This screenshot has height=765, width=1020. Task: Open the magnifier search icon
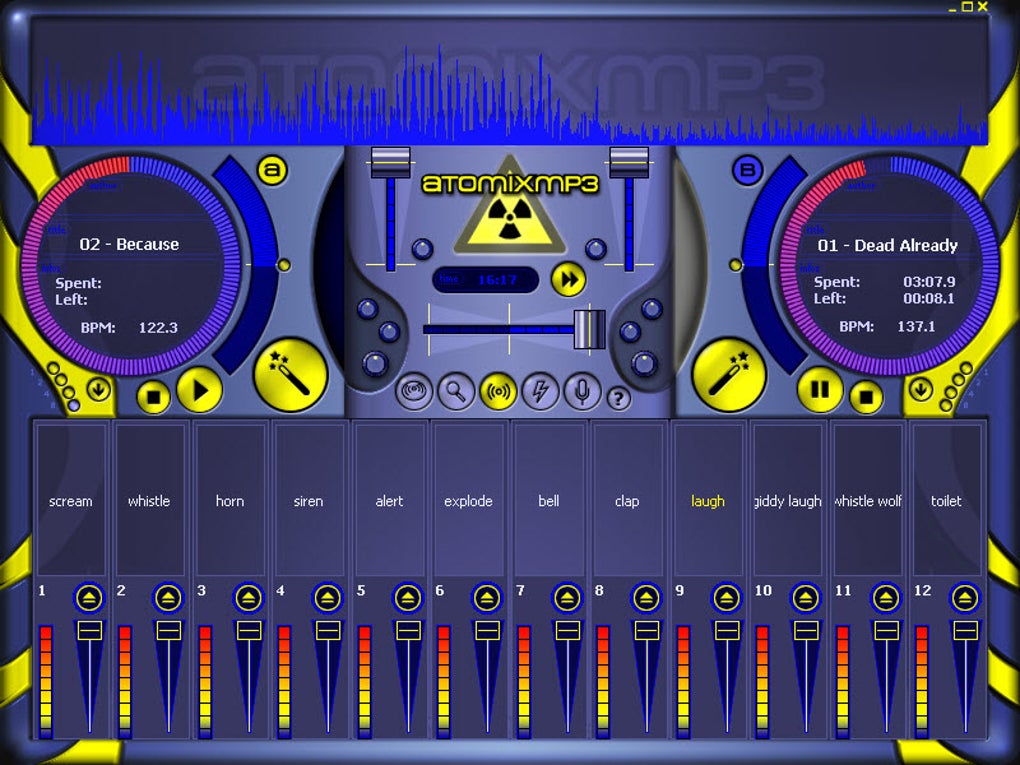[456, 391]
